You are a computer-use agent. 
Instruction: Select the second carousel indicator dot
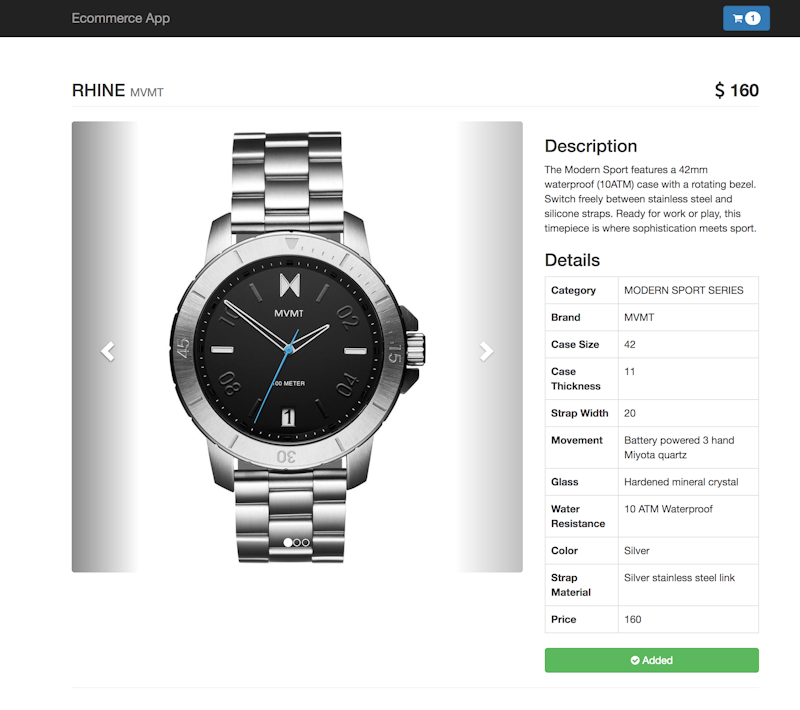pos(297,543)
